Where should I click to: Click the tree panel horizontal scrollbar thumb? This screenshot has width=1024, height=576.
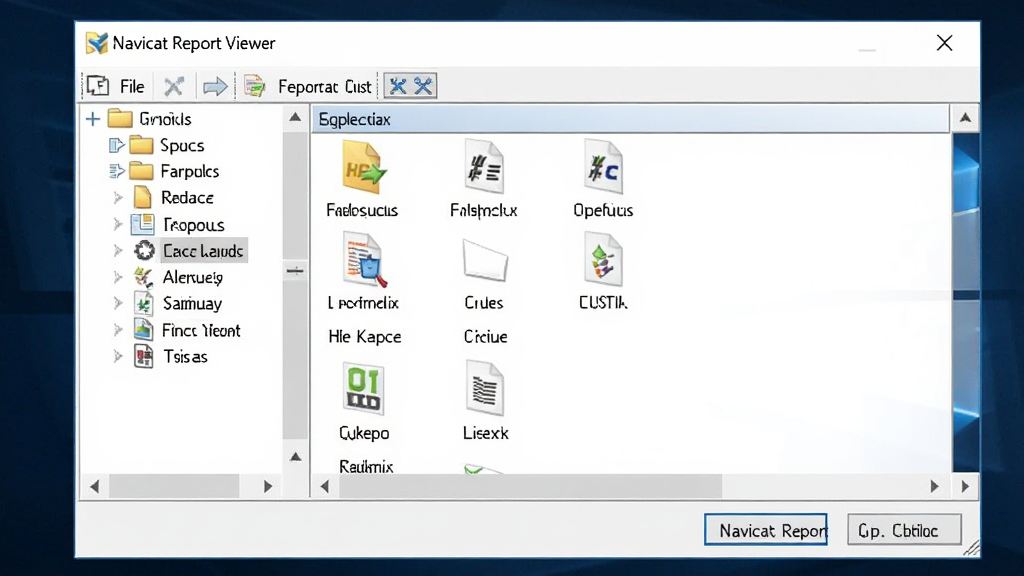(x=174, y=487)
